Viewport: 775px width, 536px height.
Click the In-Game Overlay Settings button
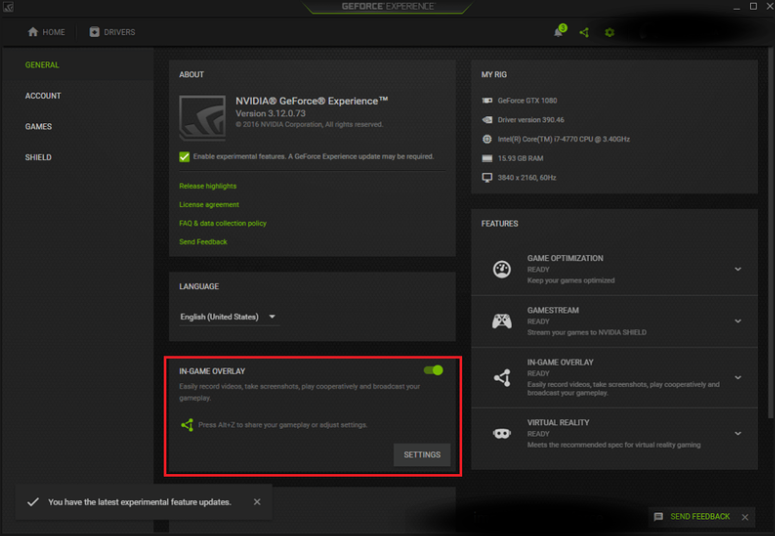[x=421, y=455]
